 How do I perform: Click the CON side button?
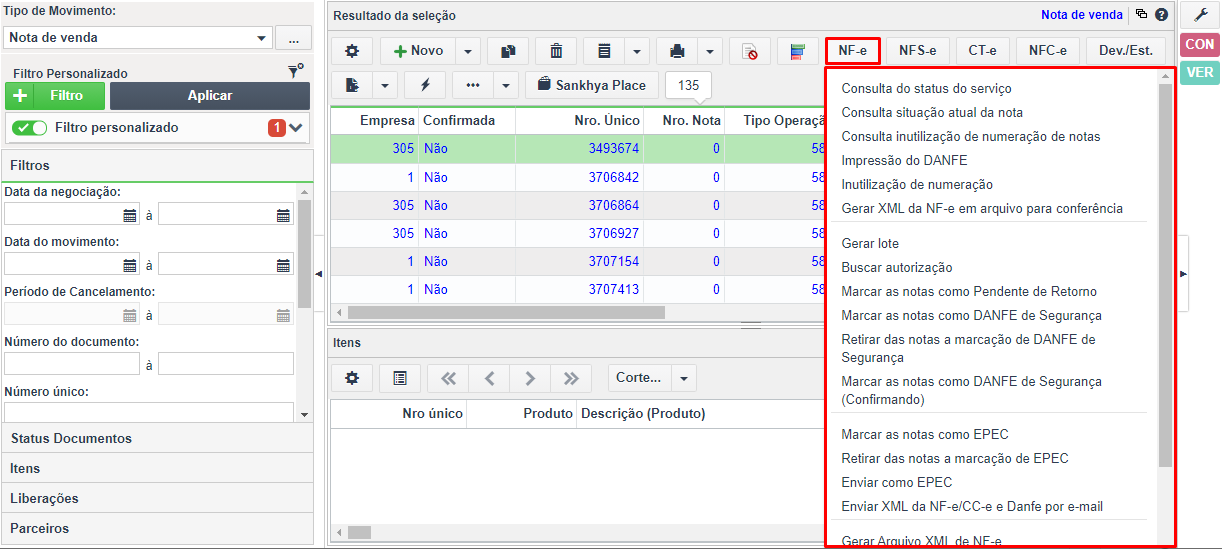tap(1200, 44)
